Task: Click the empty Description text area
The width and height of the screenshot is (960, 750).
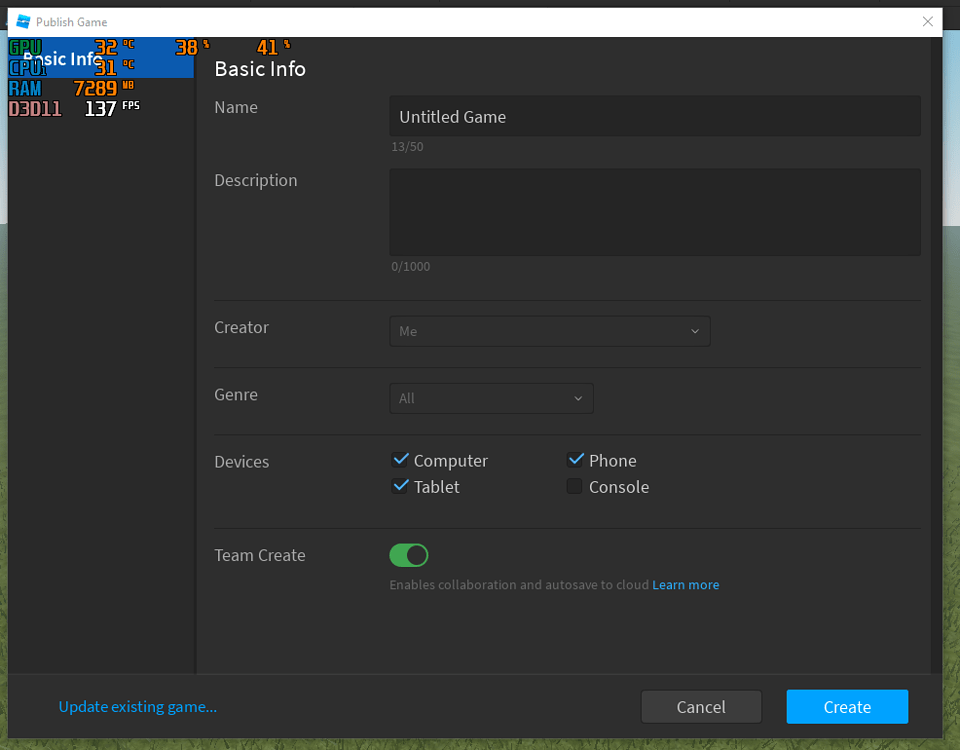Action: click(655, 212)
